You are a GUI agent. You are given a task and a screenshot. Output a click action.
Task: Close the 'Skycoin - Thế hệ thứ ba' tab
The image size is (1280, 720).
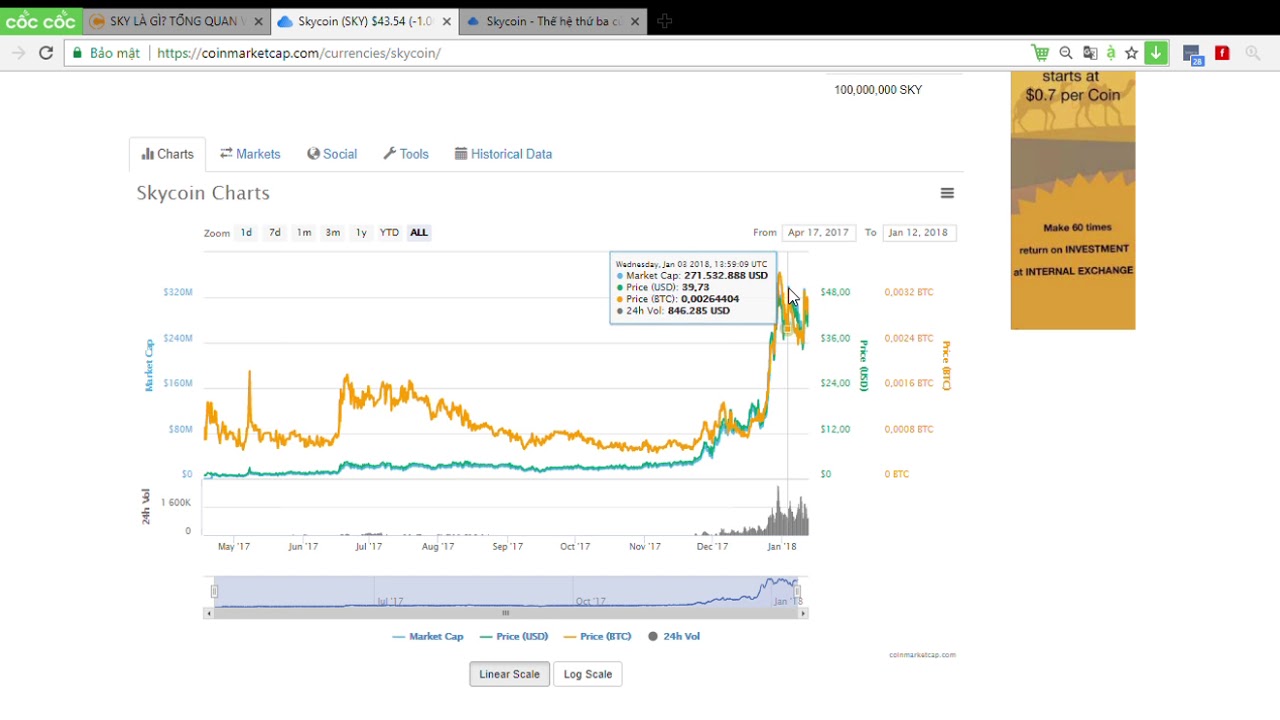click(634, 21)
